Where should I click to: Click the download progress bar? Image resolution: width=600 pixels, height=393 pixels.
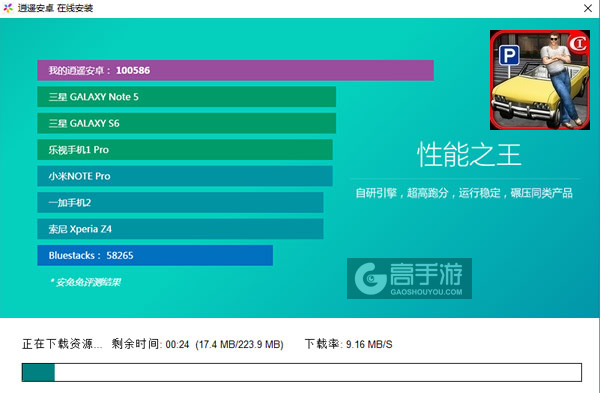(302, 372)
